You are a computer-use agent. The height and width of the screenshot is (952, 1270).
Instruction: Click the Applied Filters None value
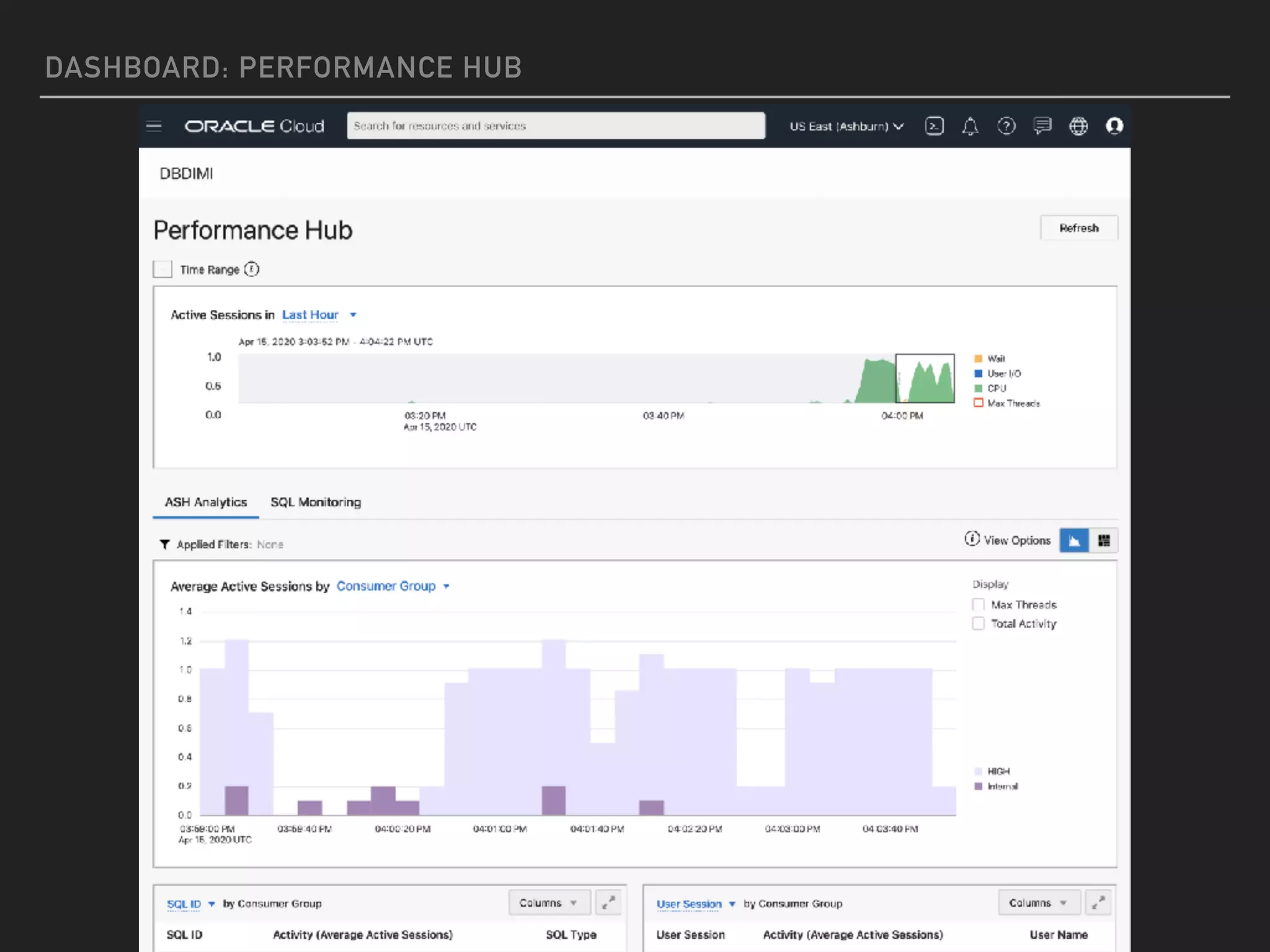coord(270,545)
